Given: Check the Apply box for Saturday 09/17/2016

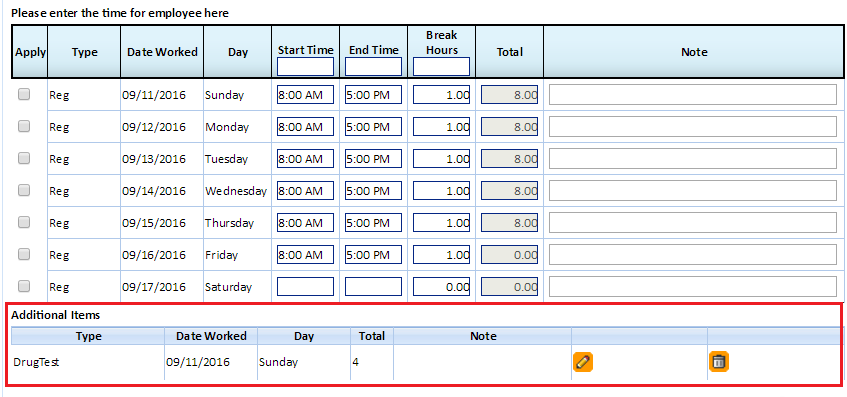Looking at the screenshot, I should point(24,286).
